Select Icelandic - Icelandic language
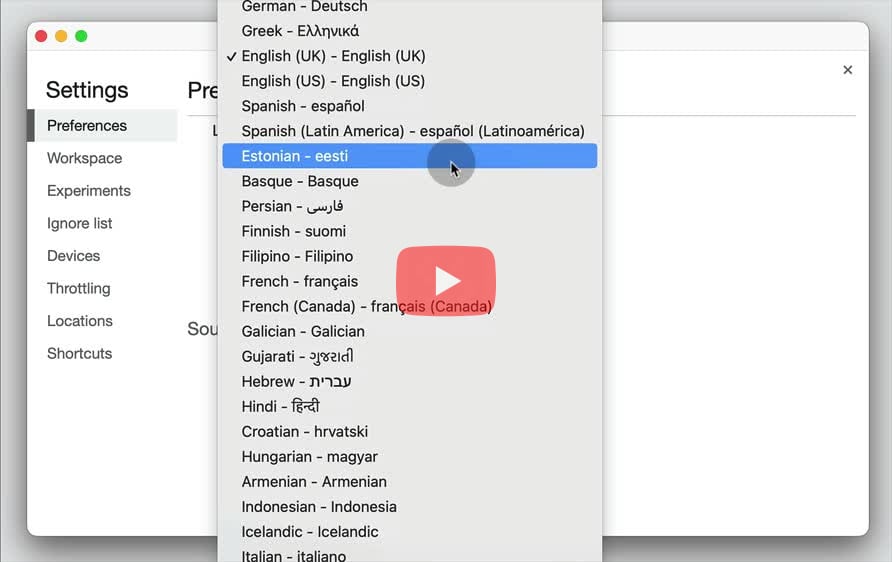892x562 pixels. (410, 531)
